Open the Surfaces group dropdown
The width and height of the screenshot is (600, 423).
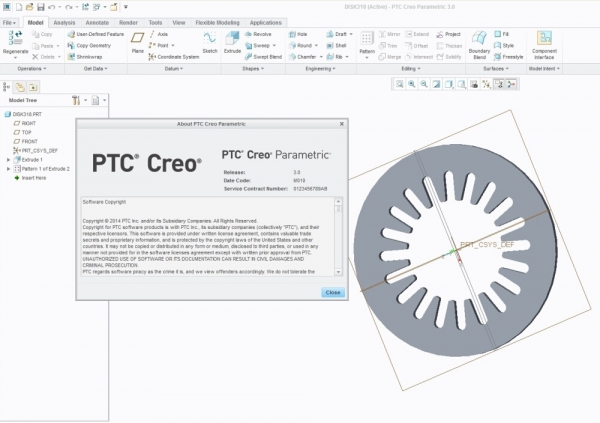[x=496, y=69]
